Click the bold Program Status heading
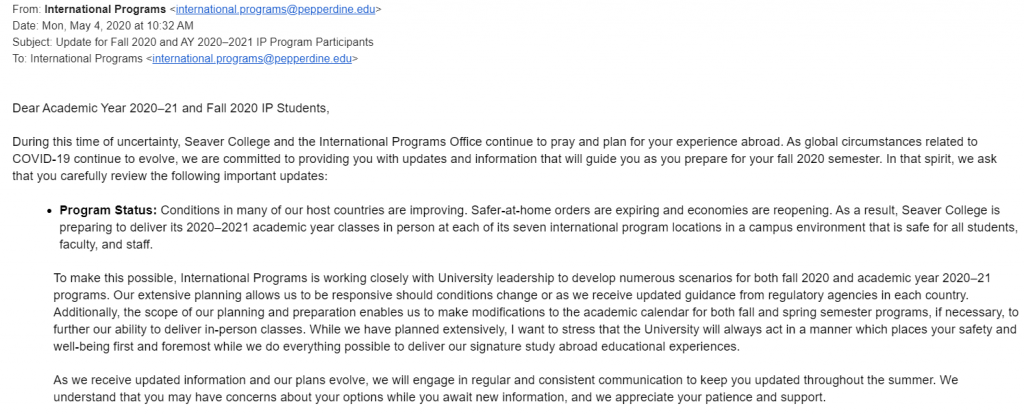1024x415 pixels. point(108,210)
